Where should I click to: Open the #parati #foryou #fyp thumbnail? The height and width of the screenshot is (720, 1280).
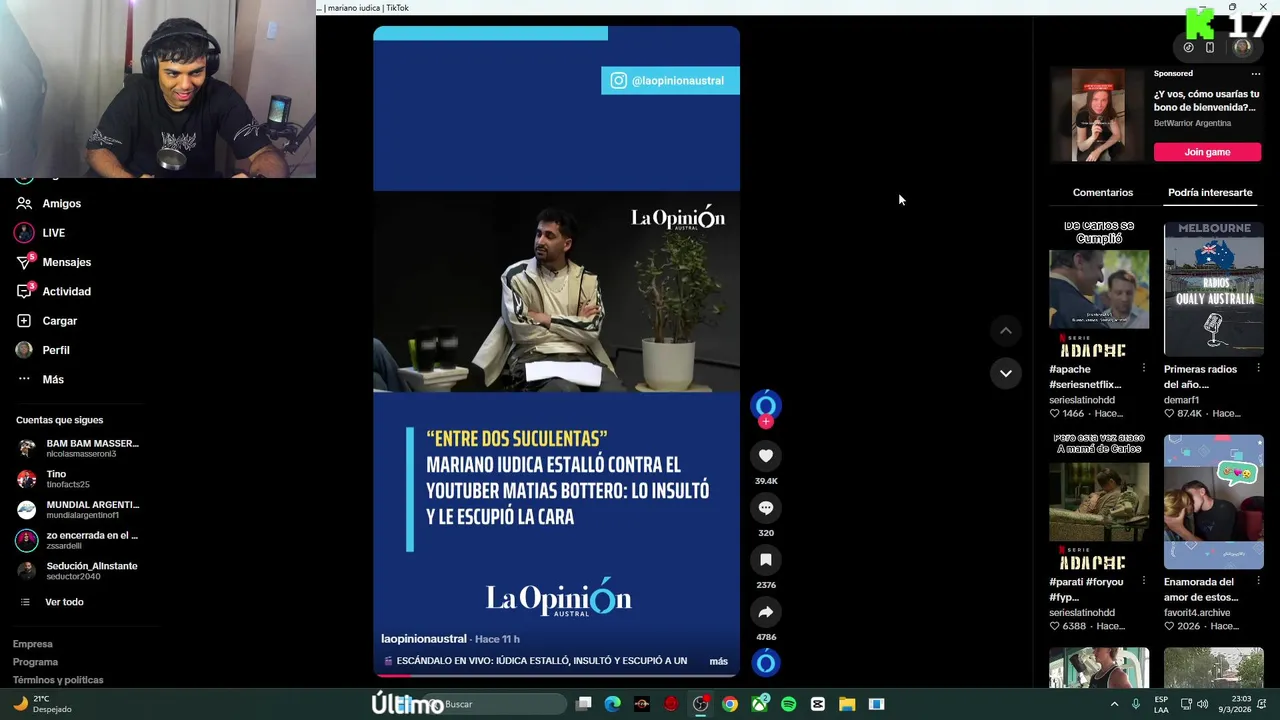(x=1099, y=502)
